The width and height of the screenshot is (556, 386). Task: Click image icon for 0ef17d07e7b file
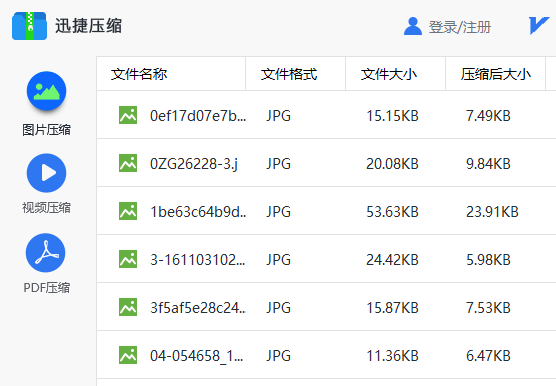pos(128,115)
